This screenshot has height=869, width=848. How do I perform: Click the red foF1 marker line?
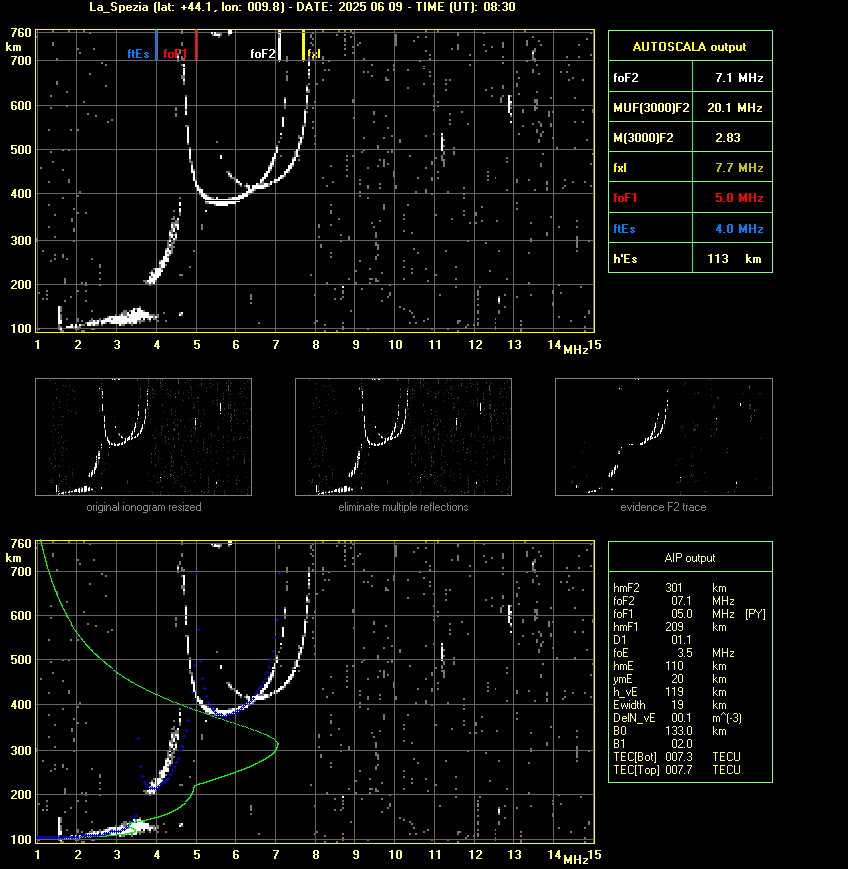pyautogui.click(x=197, y=45)
